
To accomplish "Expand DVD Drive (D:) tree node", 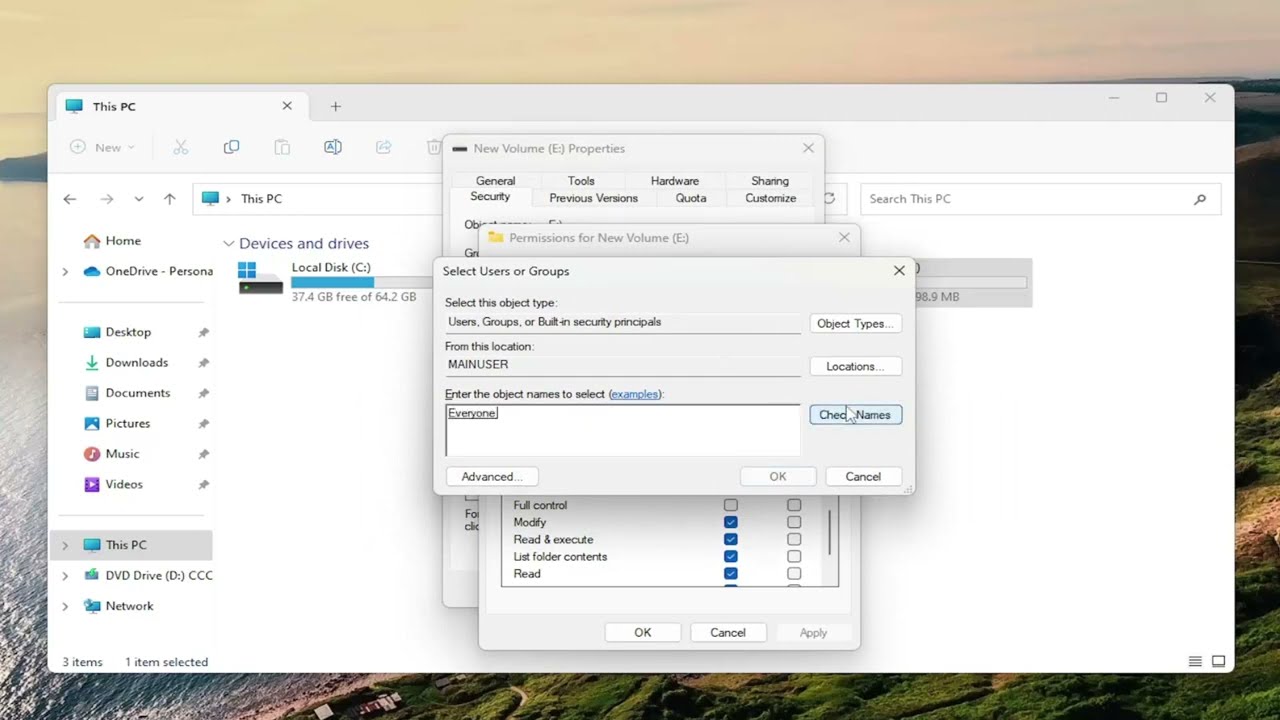I will 66,576.
